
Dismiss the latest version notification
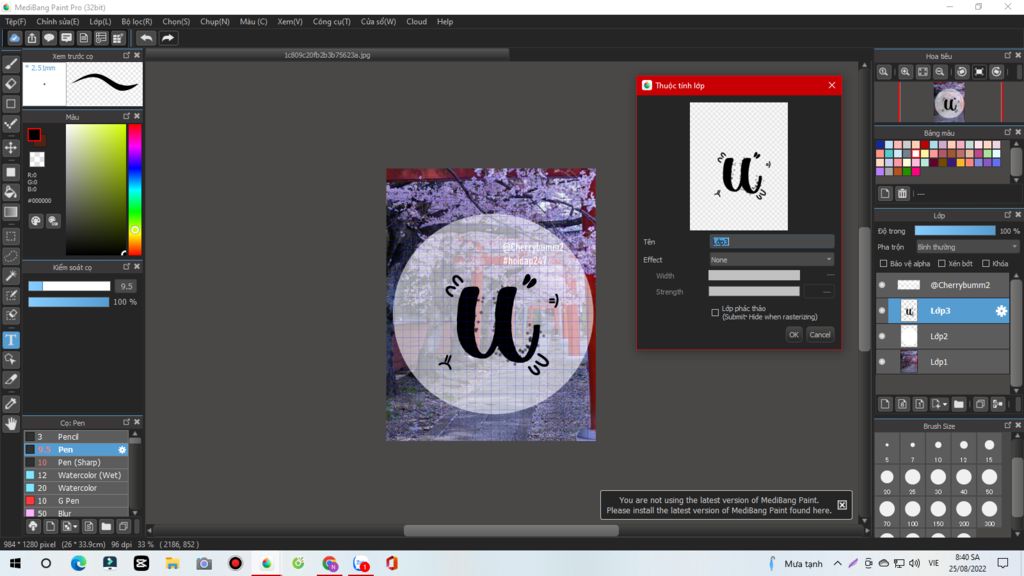click(x=842, y=505)
